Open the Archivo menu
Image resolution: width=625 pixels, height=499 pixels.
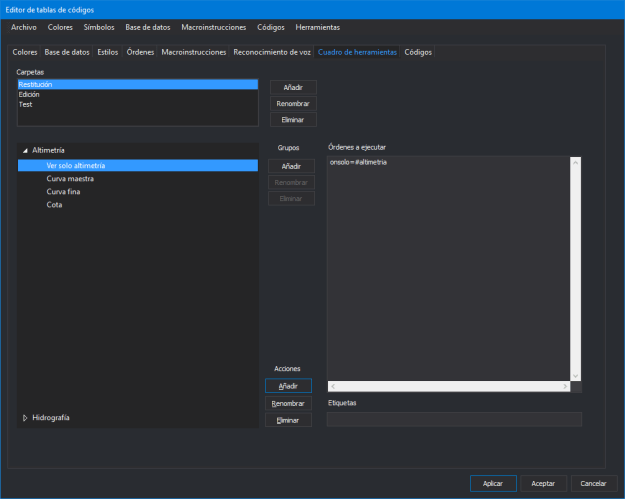(x=23, y=27)
